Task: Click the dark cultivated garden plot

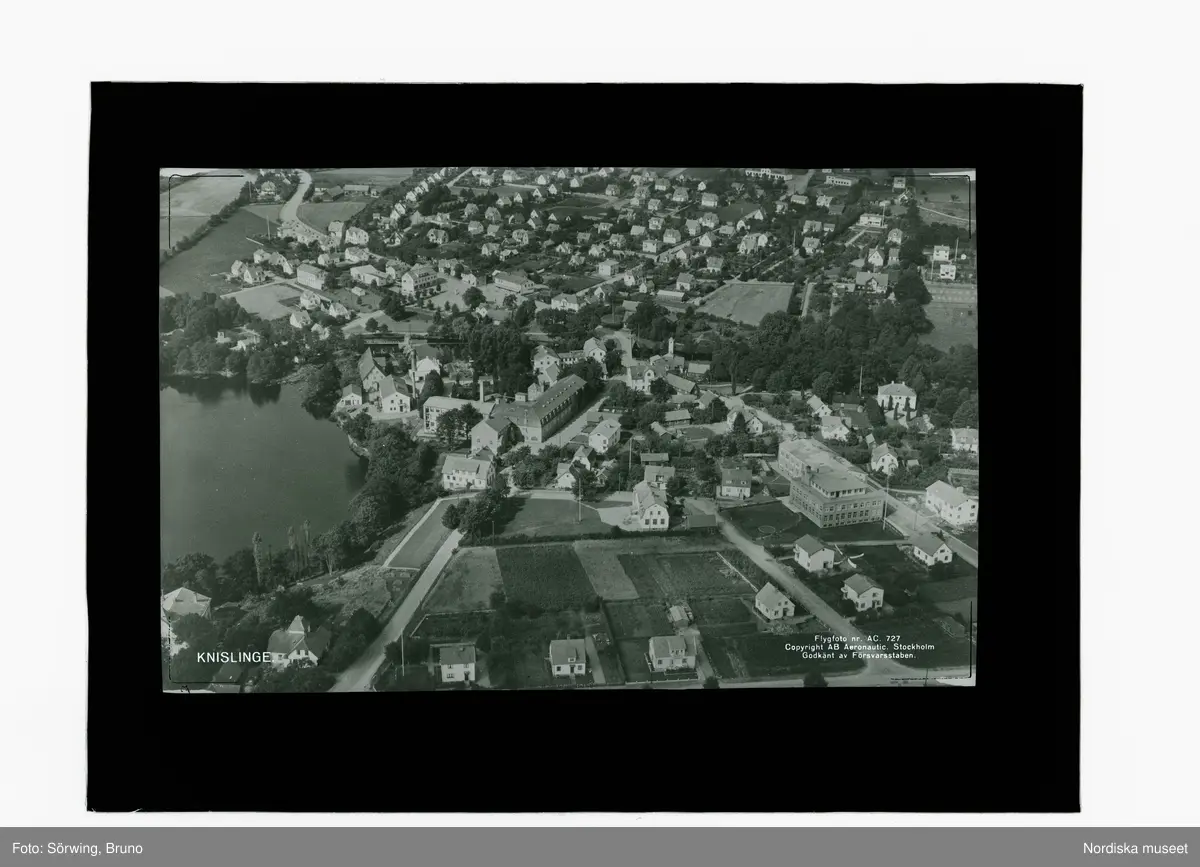Action: [x=545, y=577]
